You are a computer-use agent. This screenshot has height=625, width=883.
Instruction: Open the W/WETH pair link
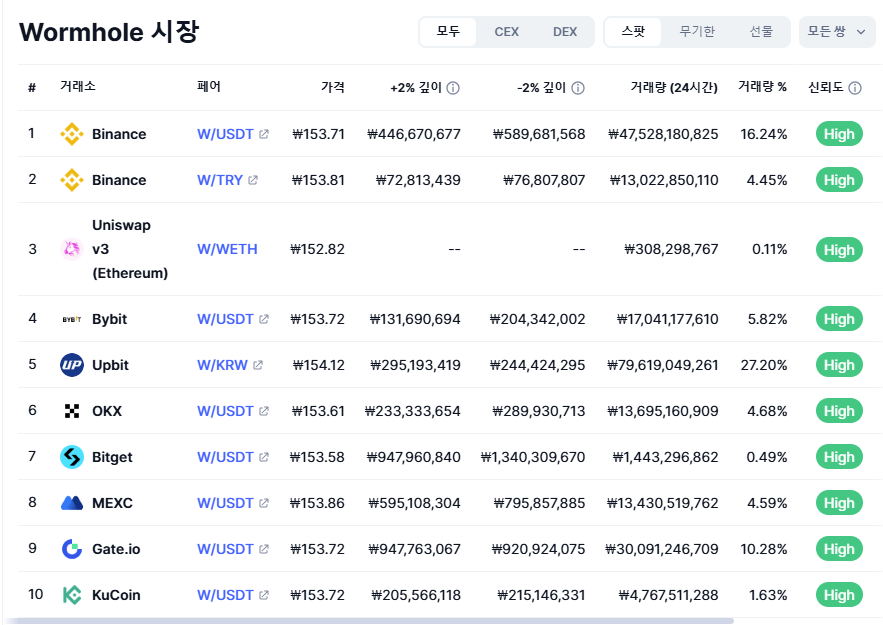click(x=227, y=249)
